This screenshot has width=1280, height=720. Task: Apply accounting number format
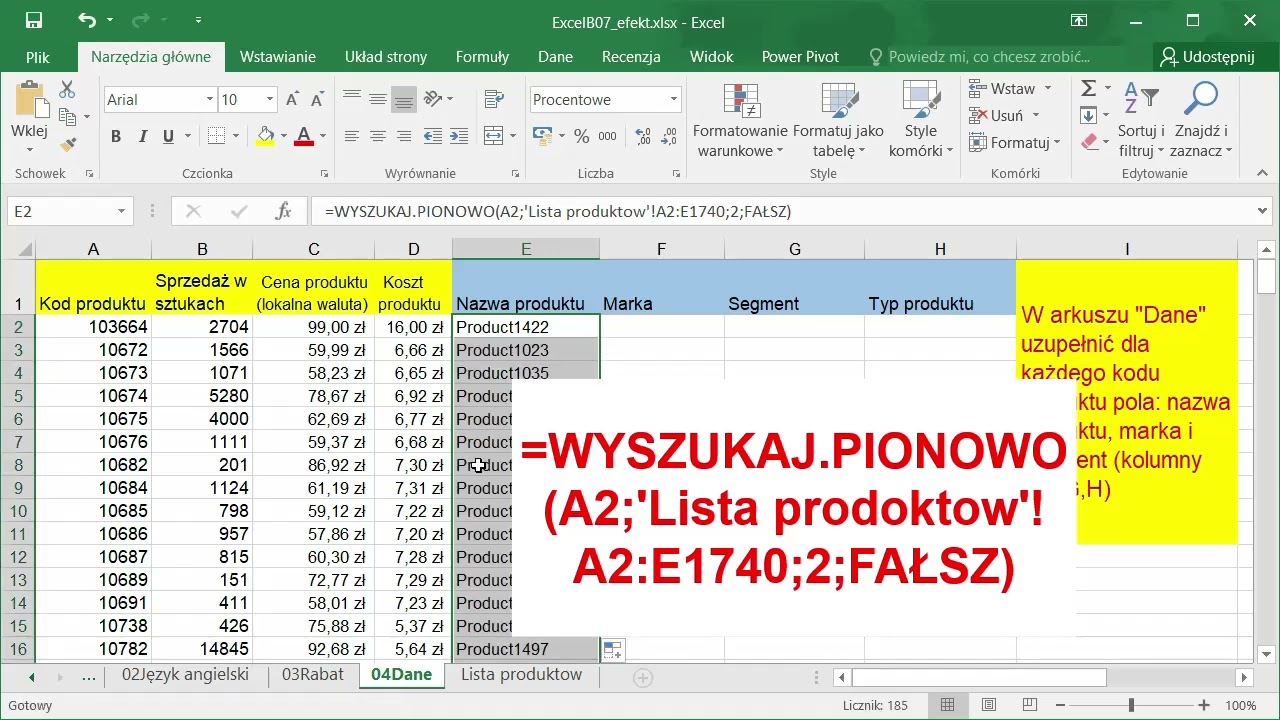tap(542, 136)
